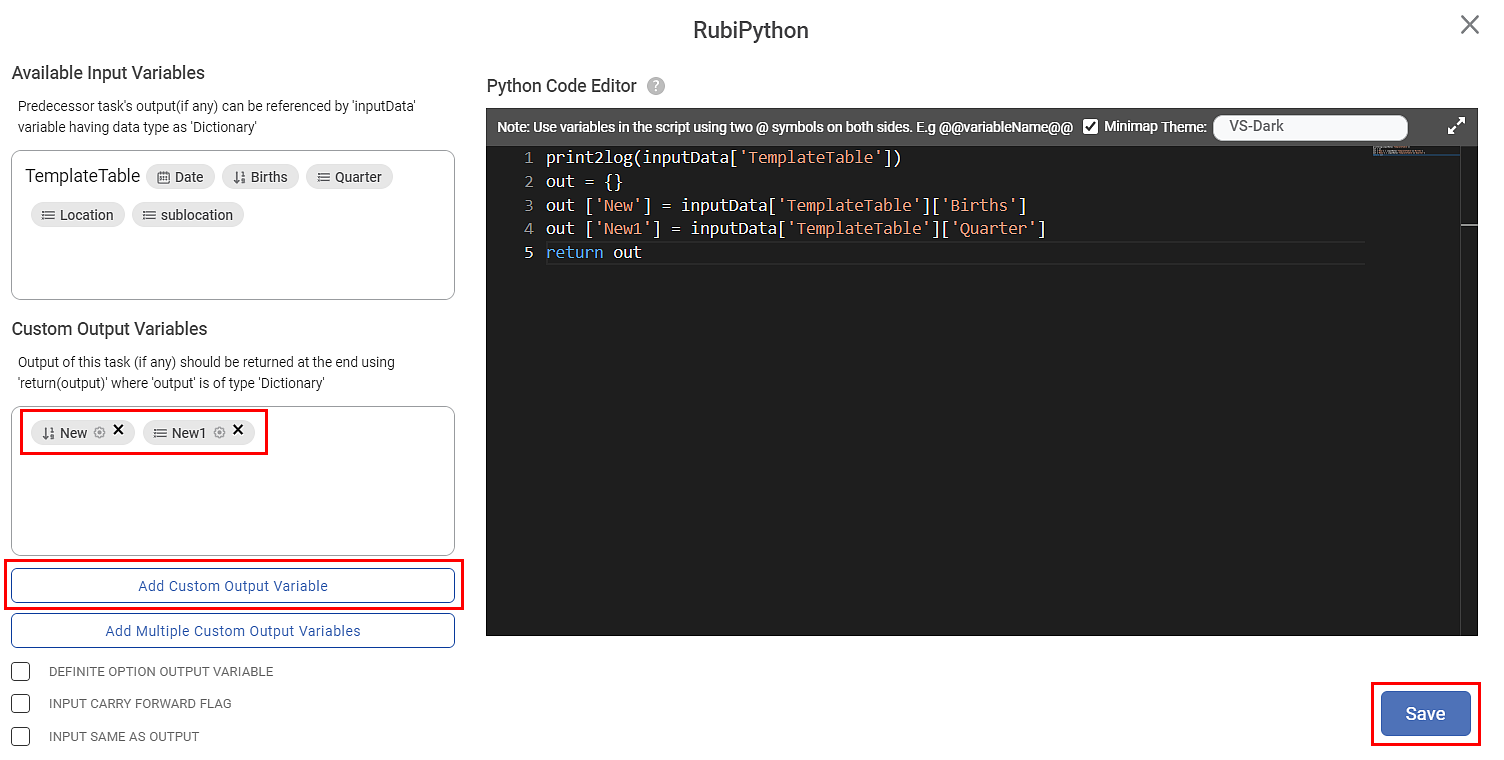Click Add Multiple Custom Output Variables
The width and height of the screenshot is (1504, 760).
tap(232, 630)
